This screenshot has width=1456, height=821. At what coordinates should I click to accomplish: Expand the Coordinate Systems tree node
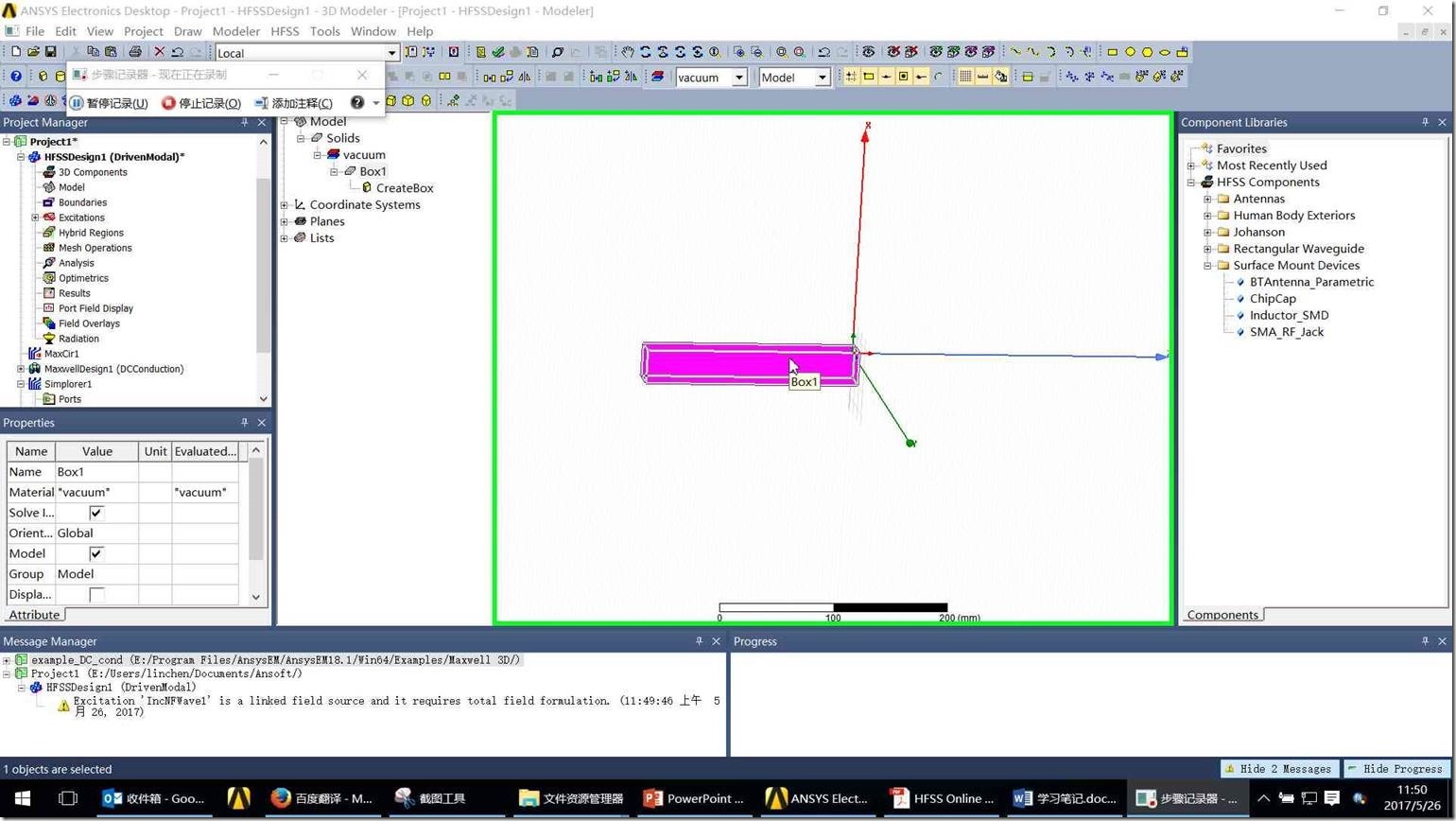(285, 204)
